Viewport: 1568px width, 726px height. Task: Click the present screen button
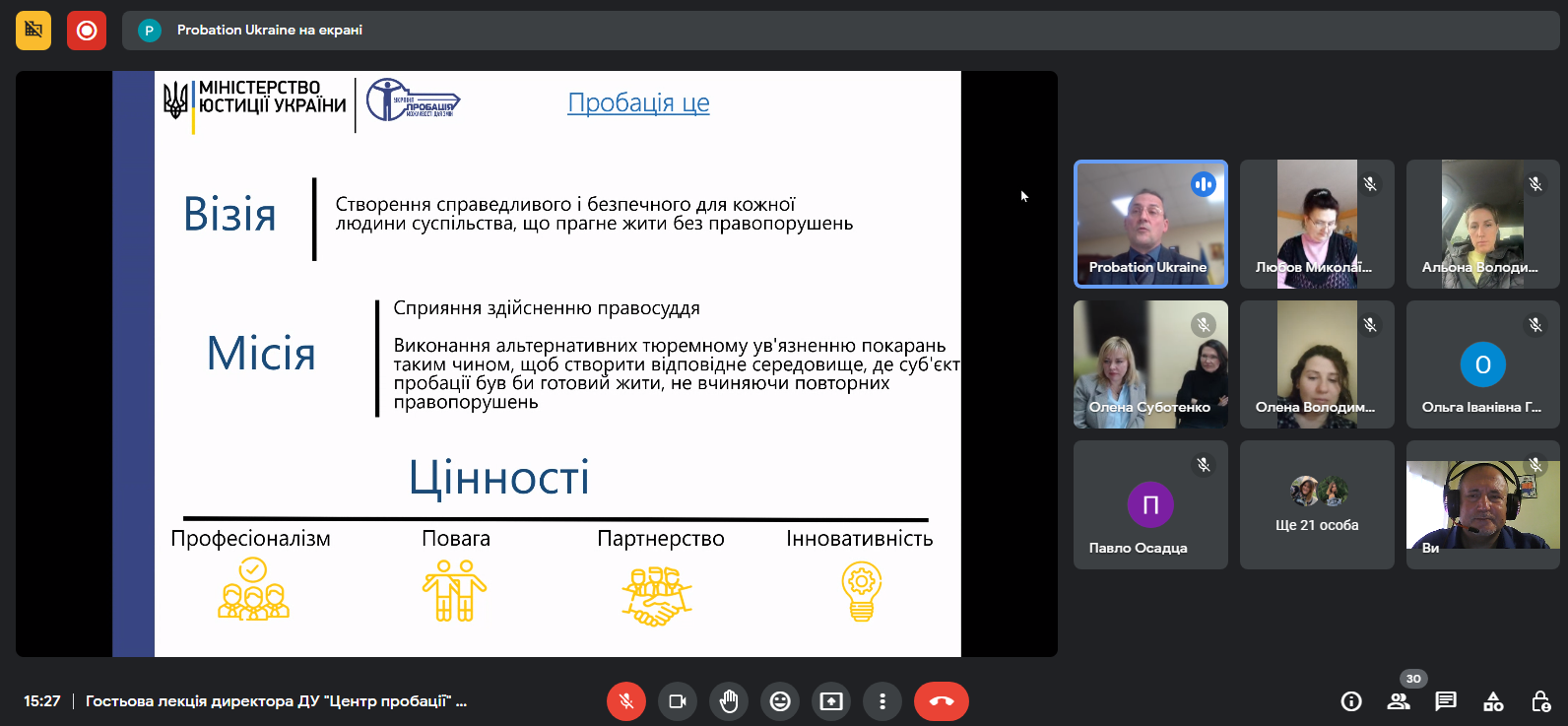click(831, 701)
